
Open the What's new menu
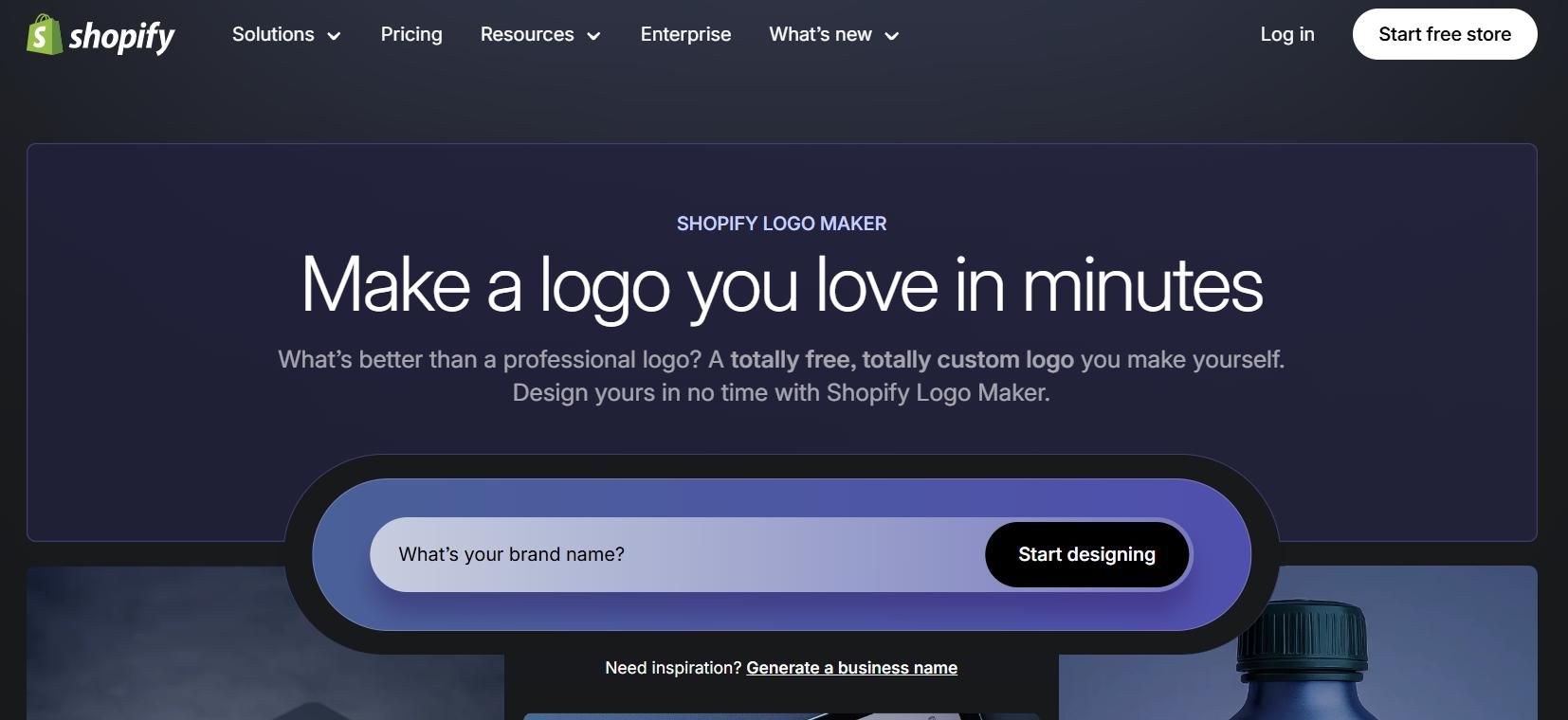click(x=820, y=35)
